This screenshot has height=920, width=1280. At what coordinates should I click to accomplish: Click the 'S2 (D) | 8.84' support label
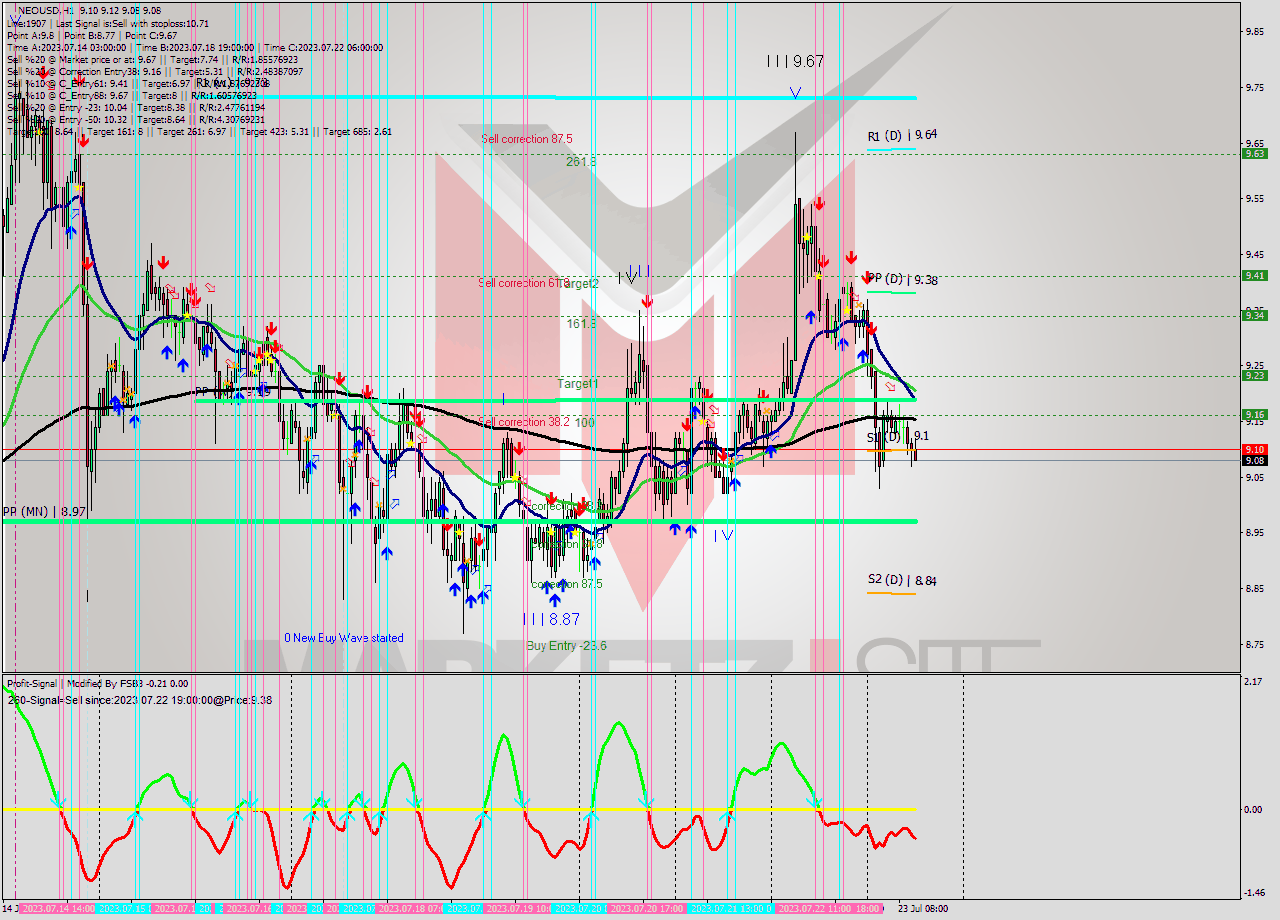pos(902,580)
